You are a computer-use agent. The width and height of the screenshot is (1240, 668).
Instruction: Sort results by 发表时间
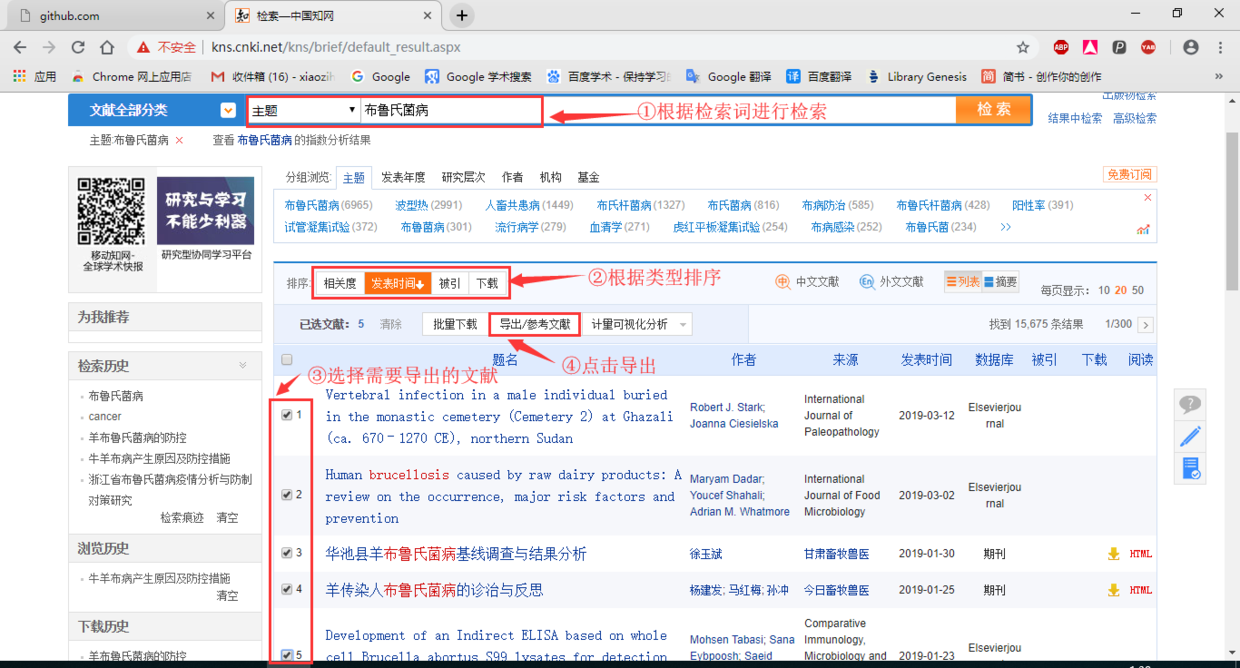pos(398,283)
